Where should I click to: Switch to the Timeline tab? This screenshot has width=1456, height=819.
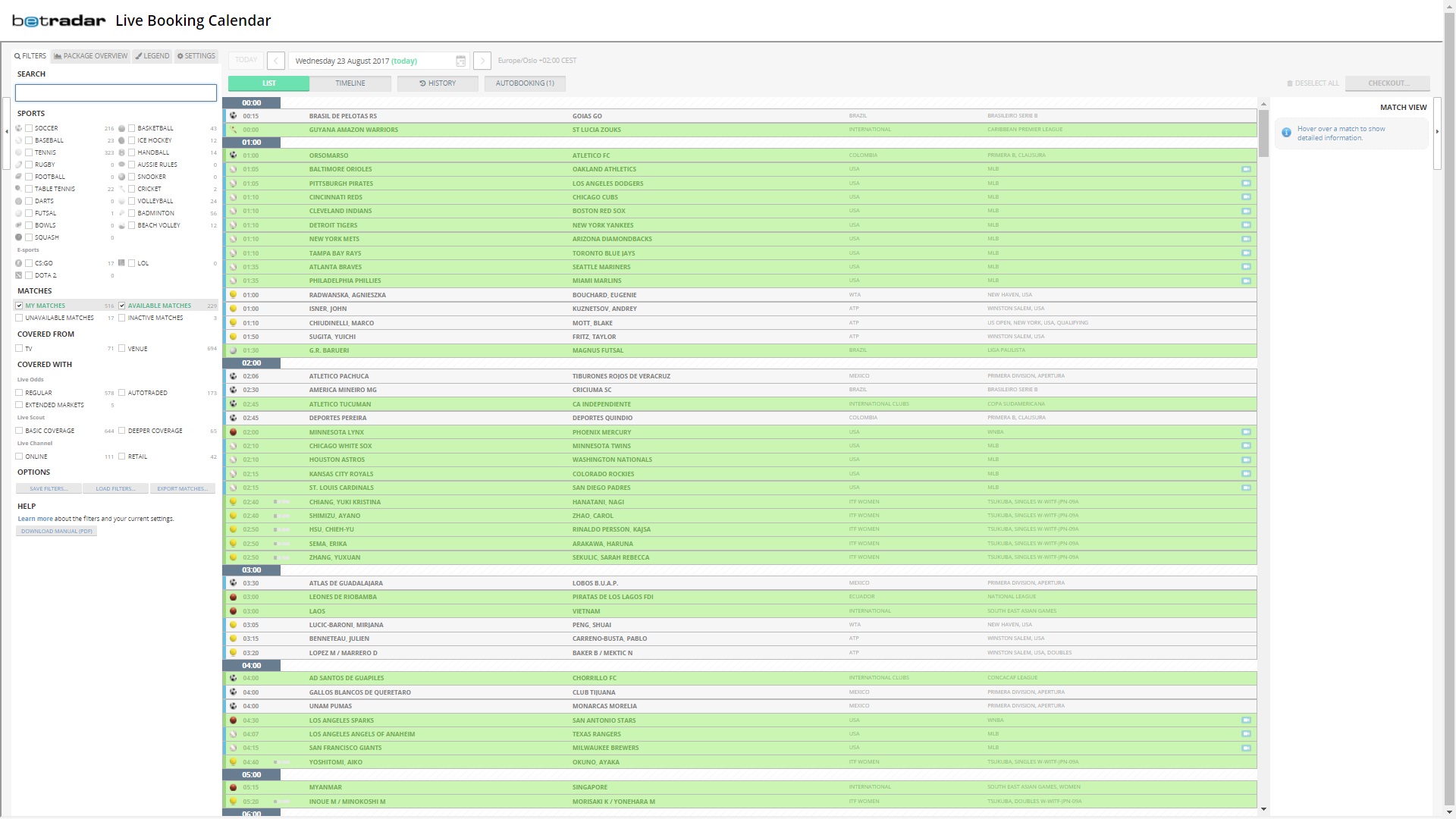click(x=350, y=83)
